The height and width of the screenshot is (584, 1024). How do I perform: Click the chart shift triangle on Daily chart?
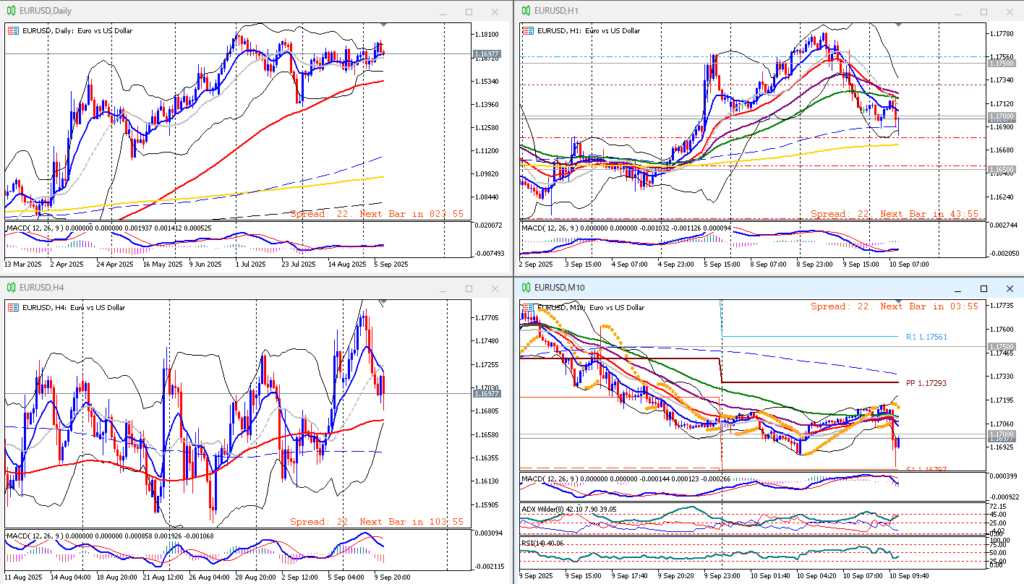pyautogui.click(x=384, y=23)
